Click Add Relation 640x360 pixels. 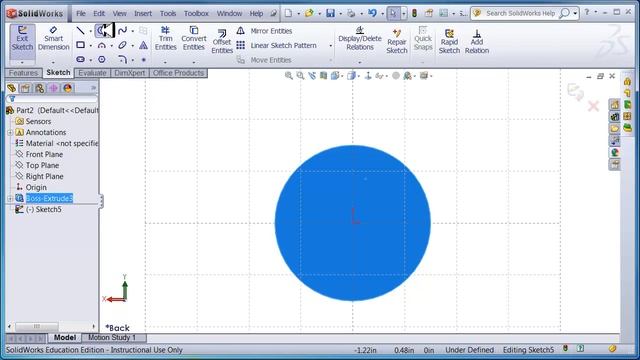[x=476, y=42]
